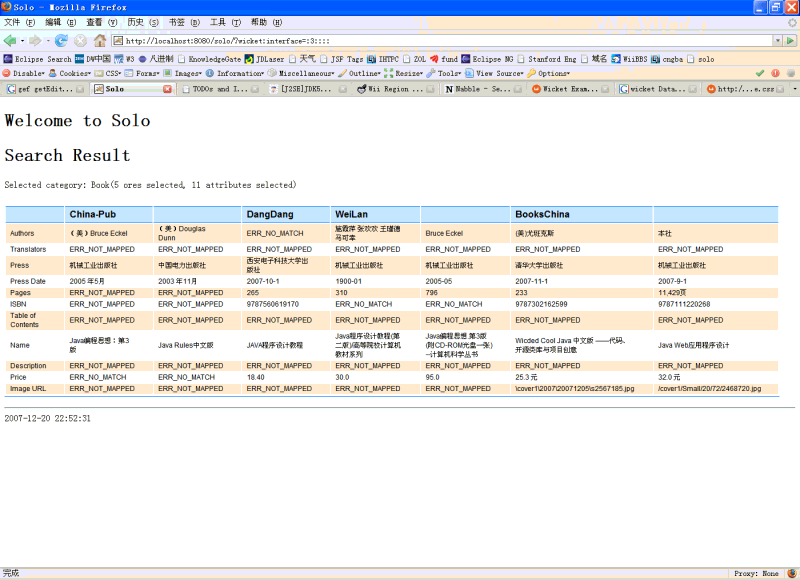This screenshot has height=580, width=800.
Task: Go to the Home page icon
Action: (100, 40)
